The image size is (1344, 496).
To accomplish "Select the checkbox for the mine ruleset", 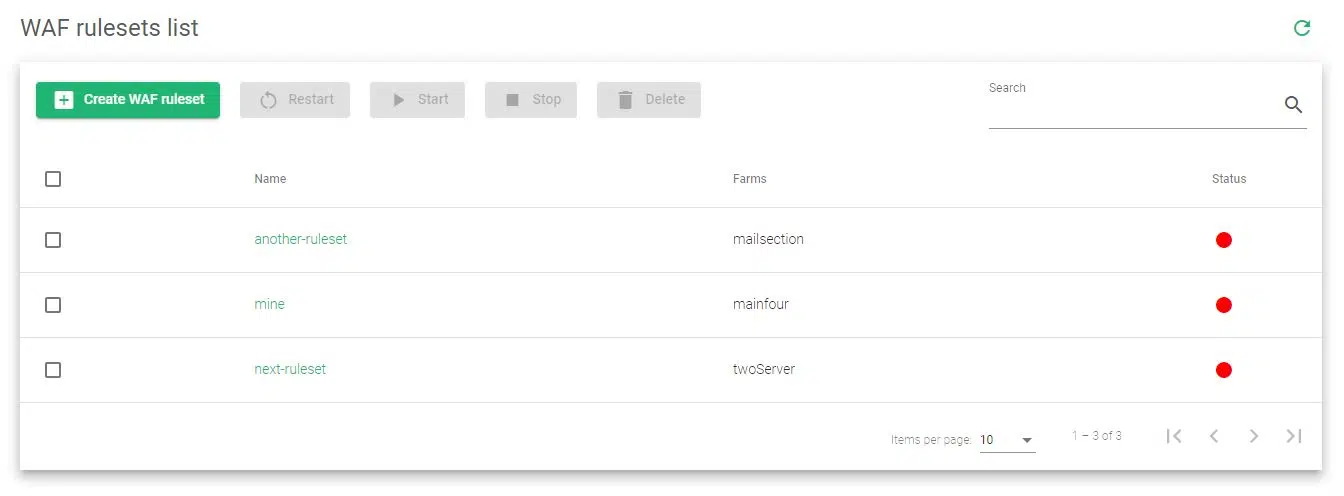I will click(53, 305).
